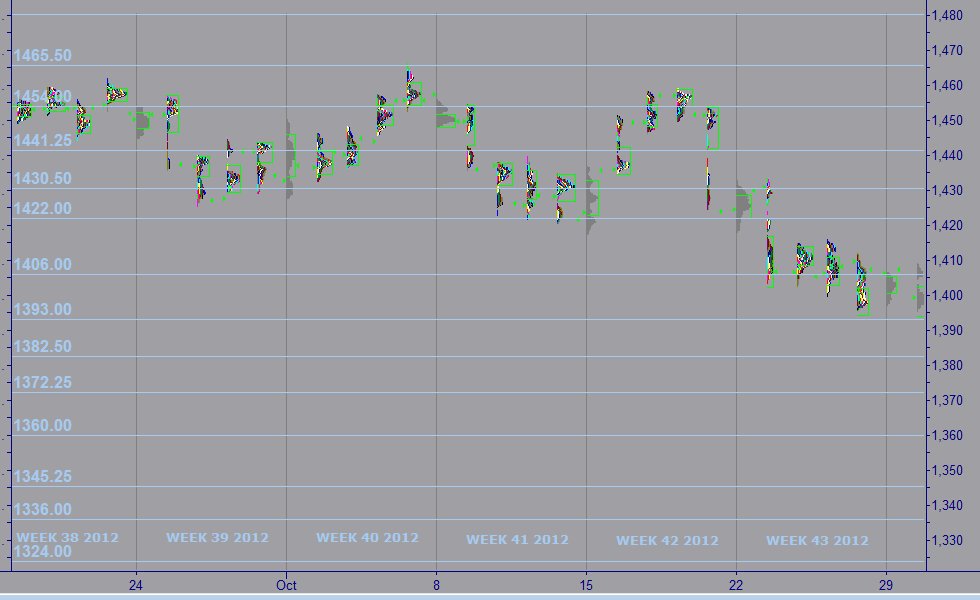The image size is (980, 600).
Task: Click the 1406.00 price level label
Action: 42,265
